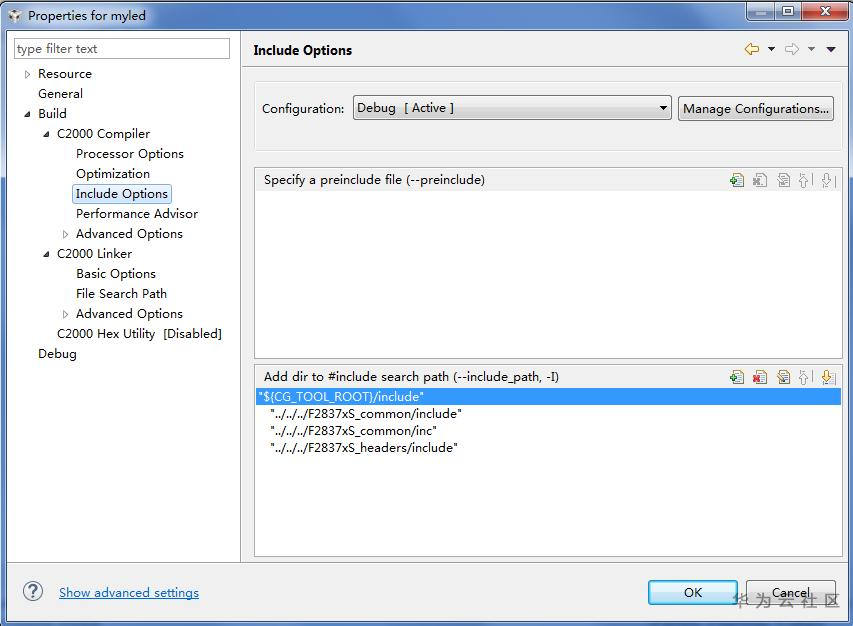The height and width of the screenshot is (626, 853).
Task: Click Add icon in preinclude file section
Action: click(x=737, y=180)
